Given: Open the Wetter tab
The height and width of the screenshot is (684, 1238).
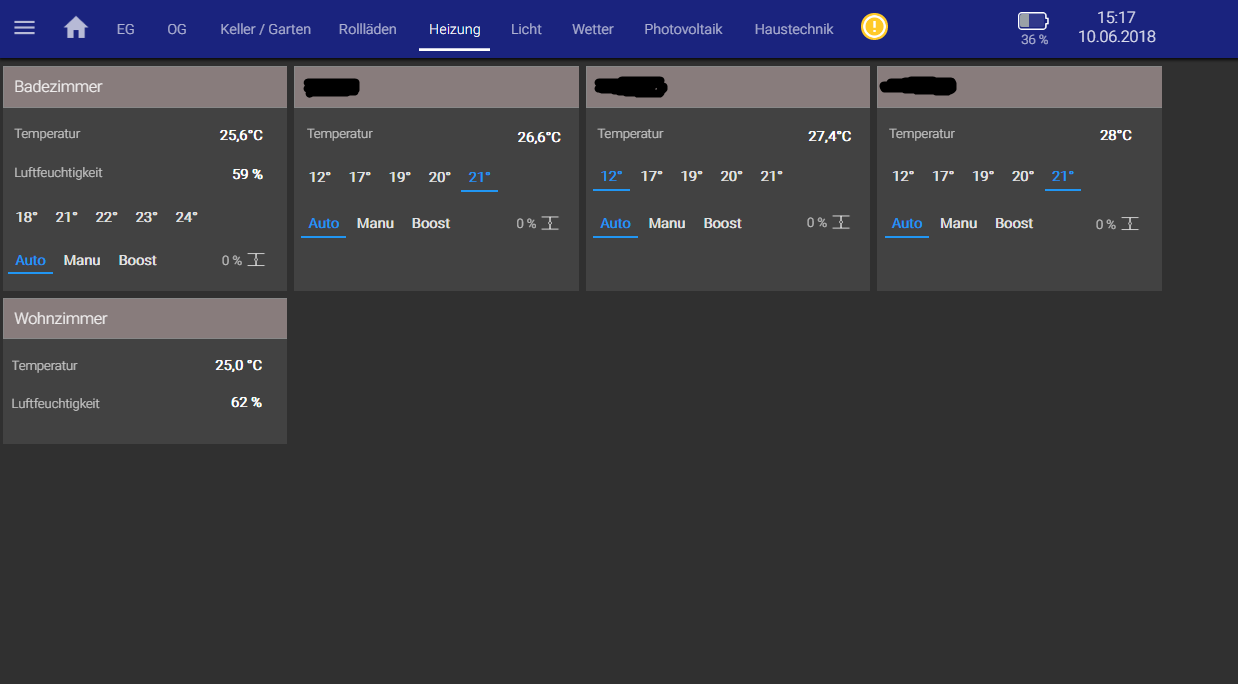Looking at the screenshot, I should click(x=593, y=29).
